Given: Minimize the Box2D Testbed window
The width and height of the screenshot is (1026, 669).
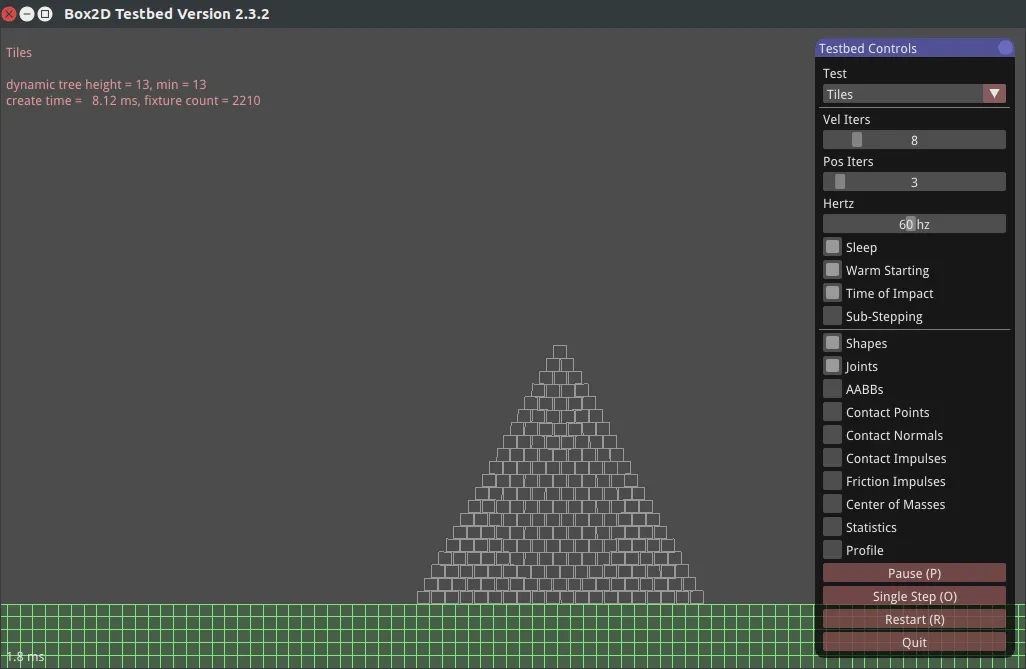Looking at the screenshot, I should click(x=27, y=14).
